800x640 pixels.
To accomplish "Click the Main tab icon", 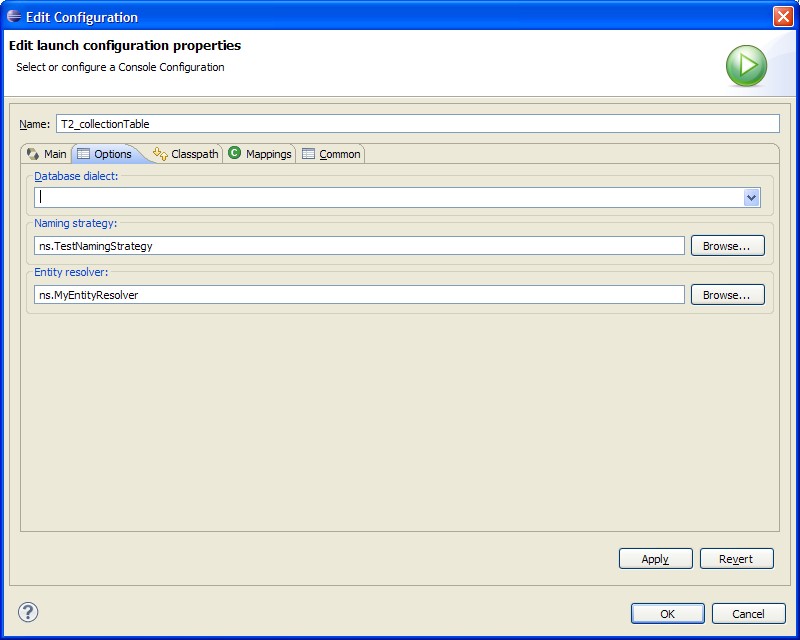I will [33, 154].
